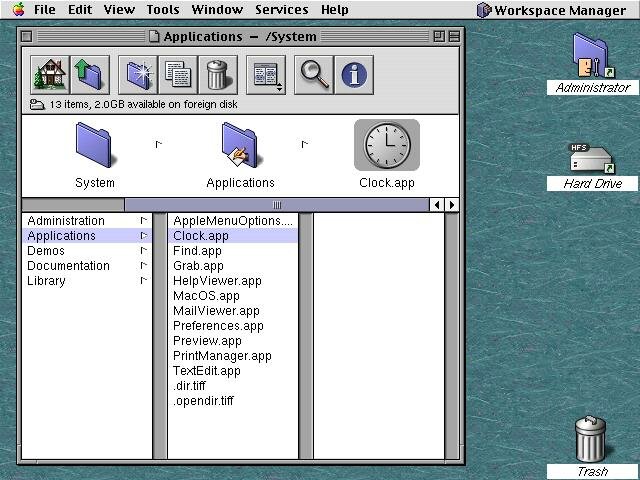Select MacOS.app in the file list
This screenshot has width=640, height=480.
tap(233, 296)
